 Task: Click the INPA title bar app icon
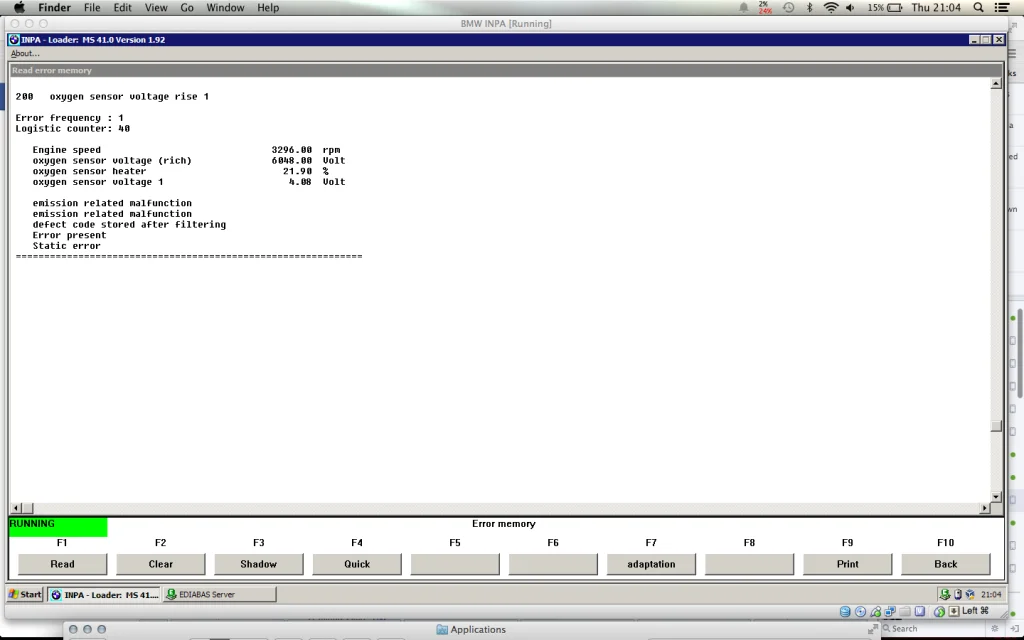click(14, 40)
